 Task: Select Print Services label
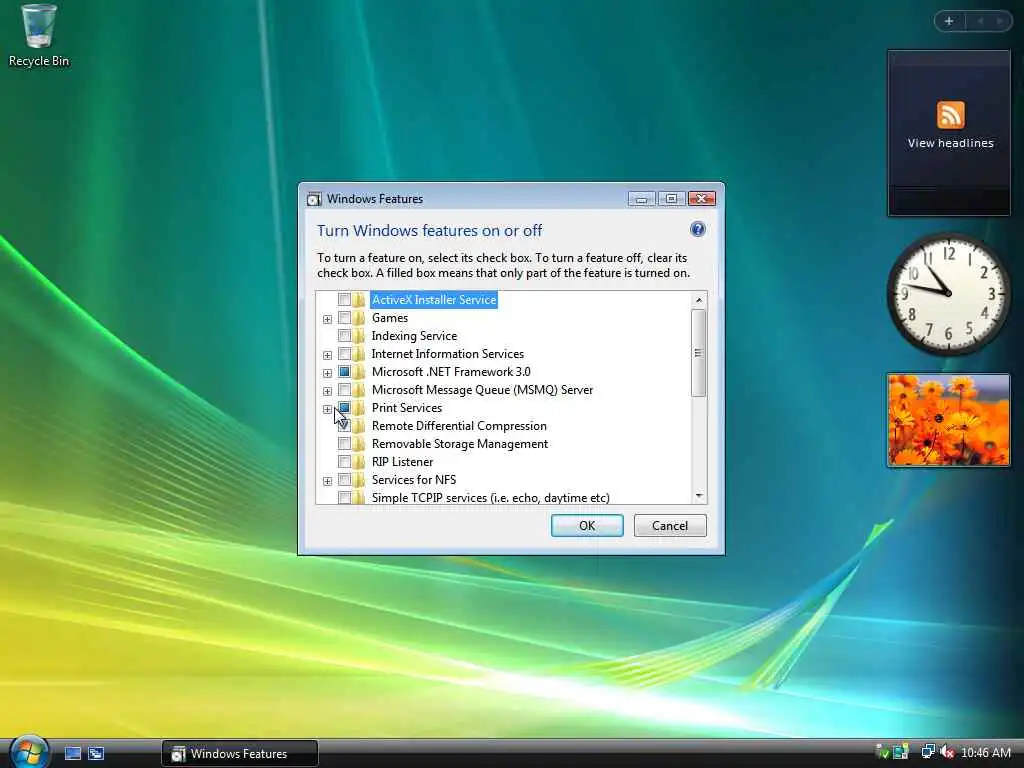(x=406, y=408)
